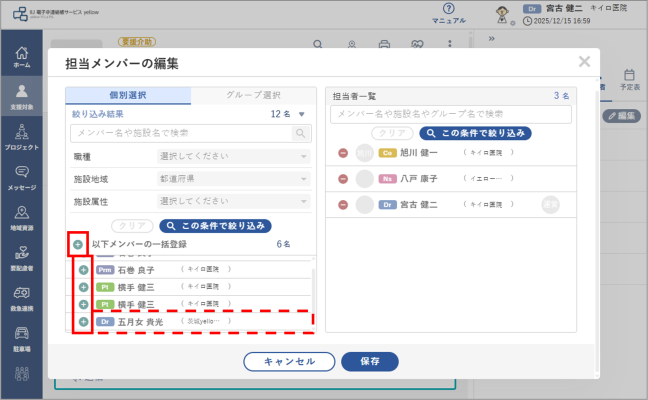The image size is (648, 400).
Task: Add 五月女 貴光 with plus icon
Action: pos(83,321)
